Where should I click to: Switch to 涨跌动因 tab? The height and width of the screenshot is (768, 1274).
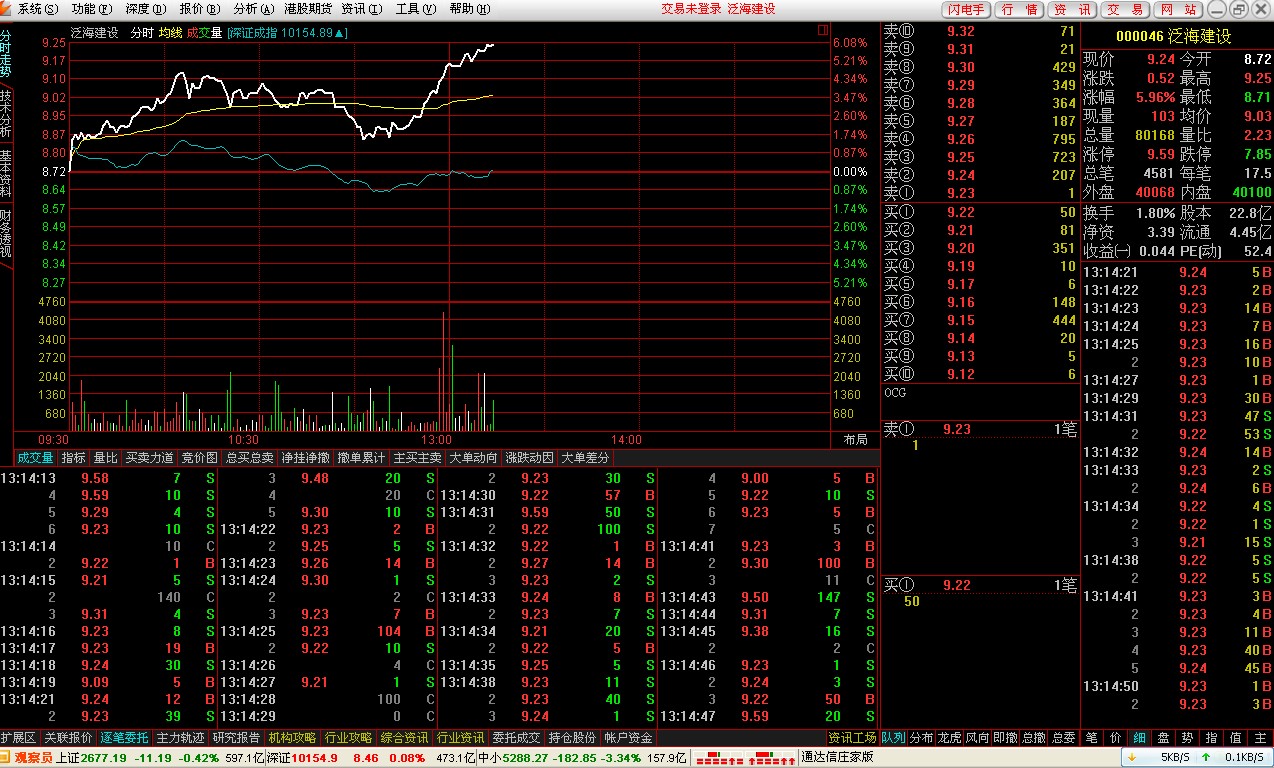click(529, 457)
